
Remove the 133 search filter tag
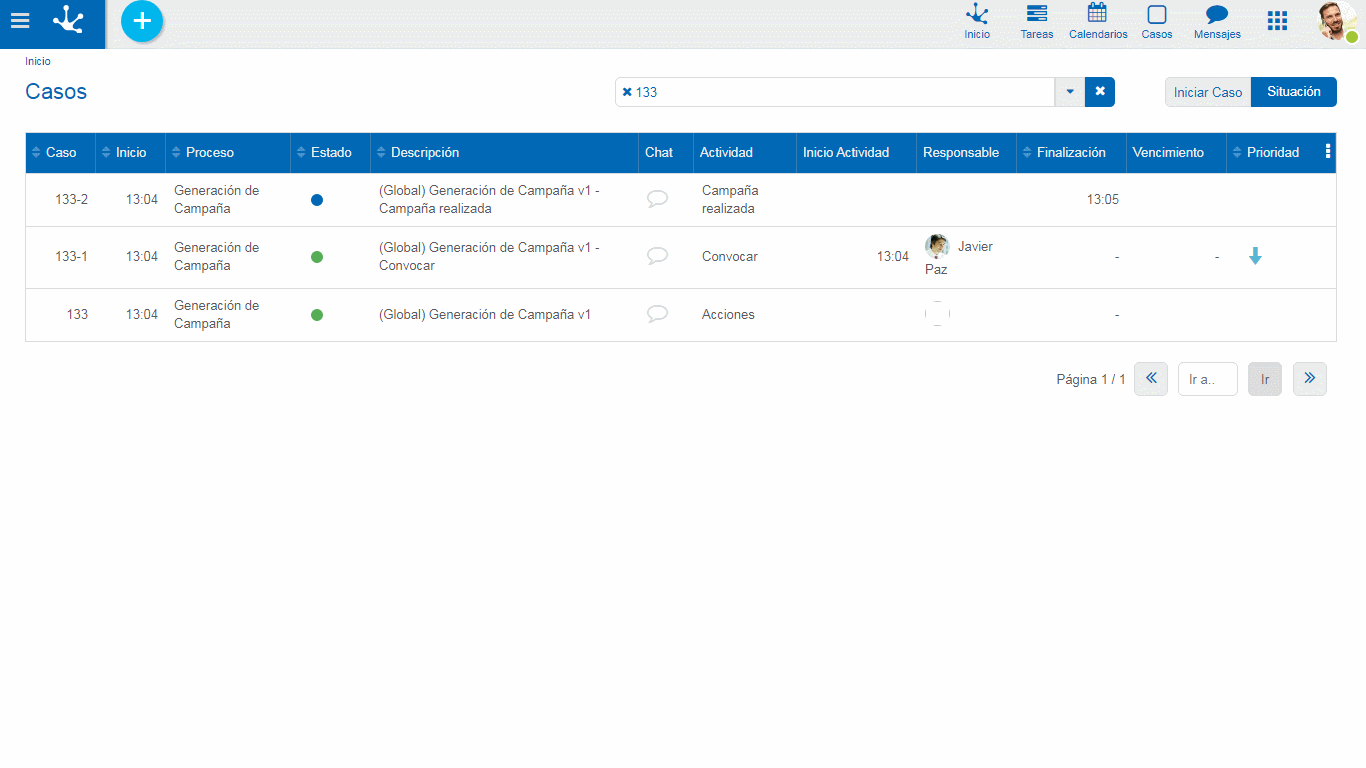(627, 92)
